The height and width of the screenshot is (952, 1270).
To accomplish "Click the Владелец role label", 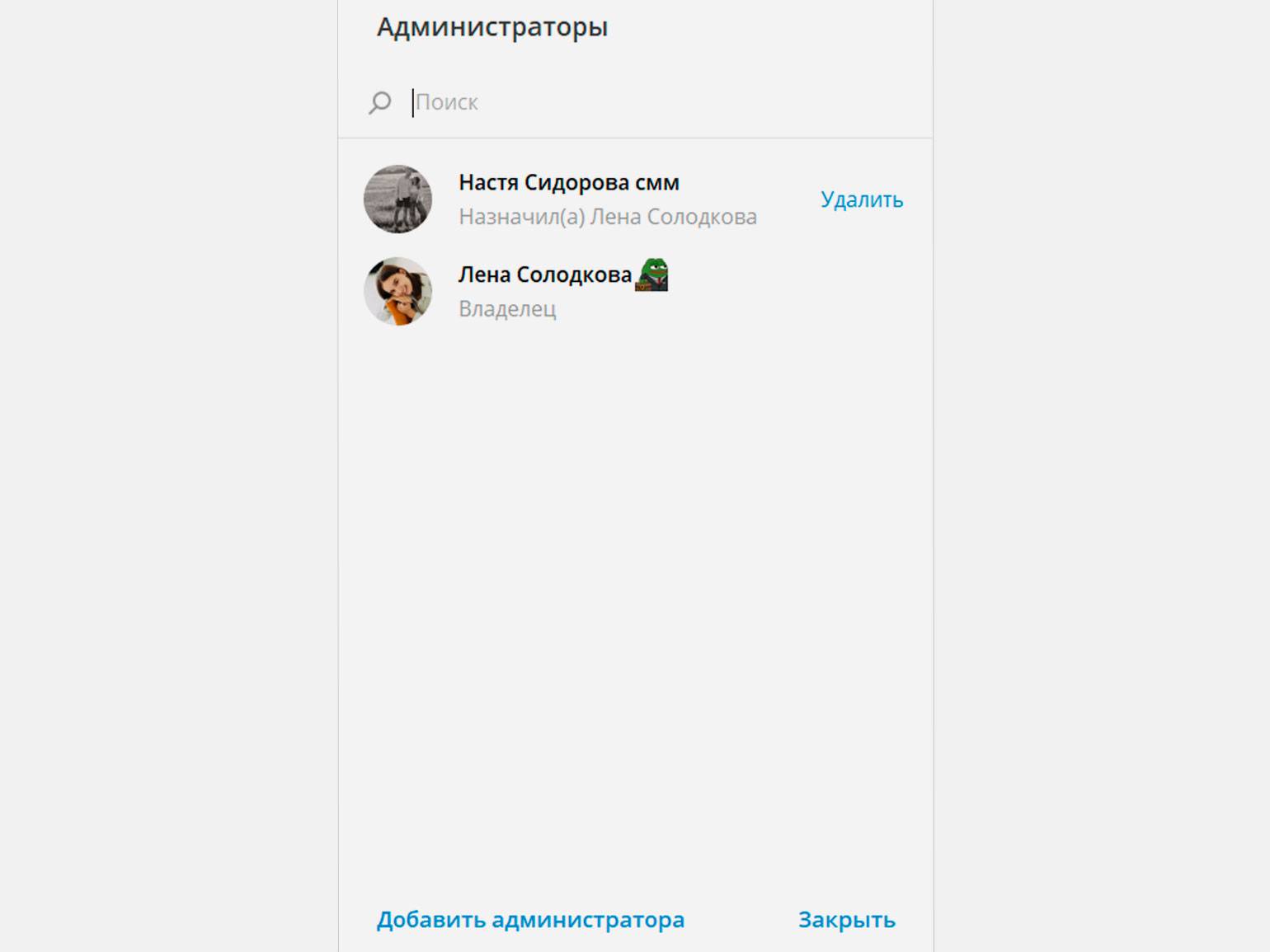I will pos(507,308).
